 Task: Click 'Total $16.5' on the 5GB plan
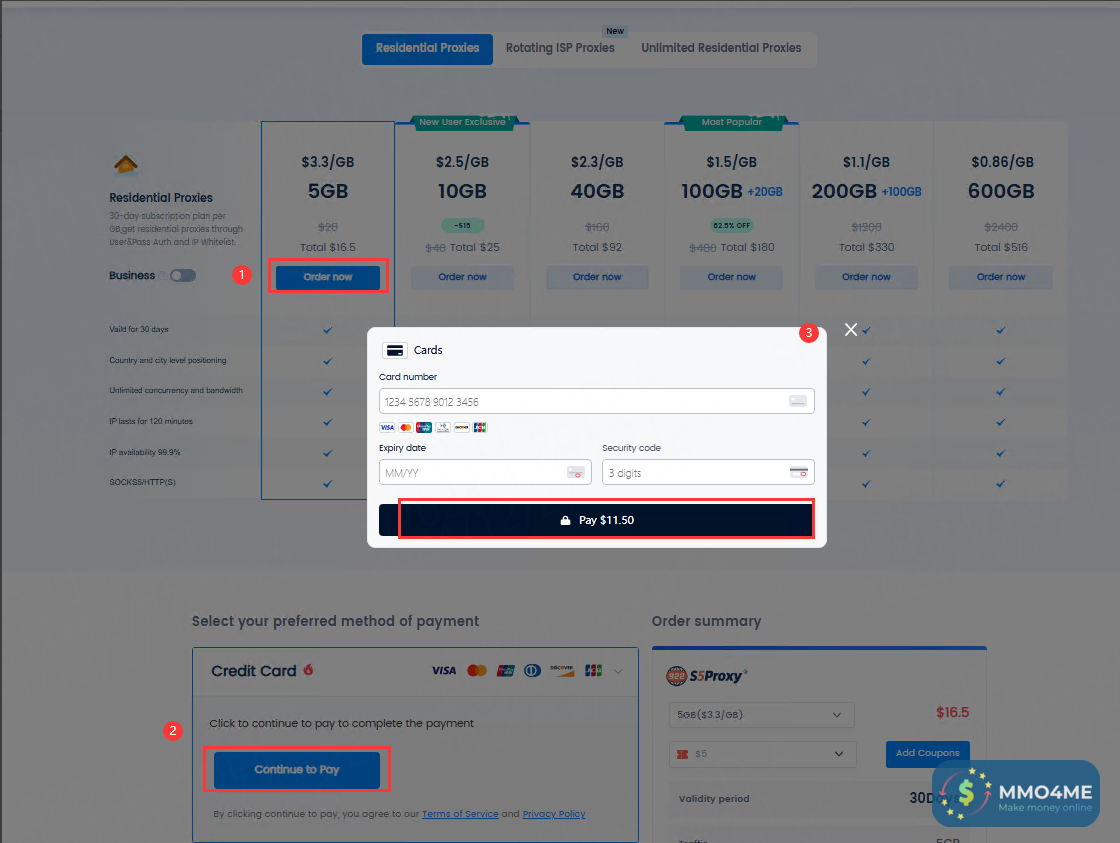(x=328, y=247)
